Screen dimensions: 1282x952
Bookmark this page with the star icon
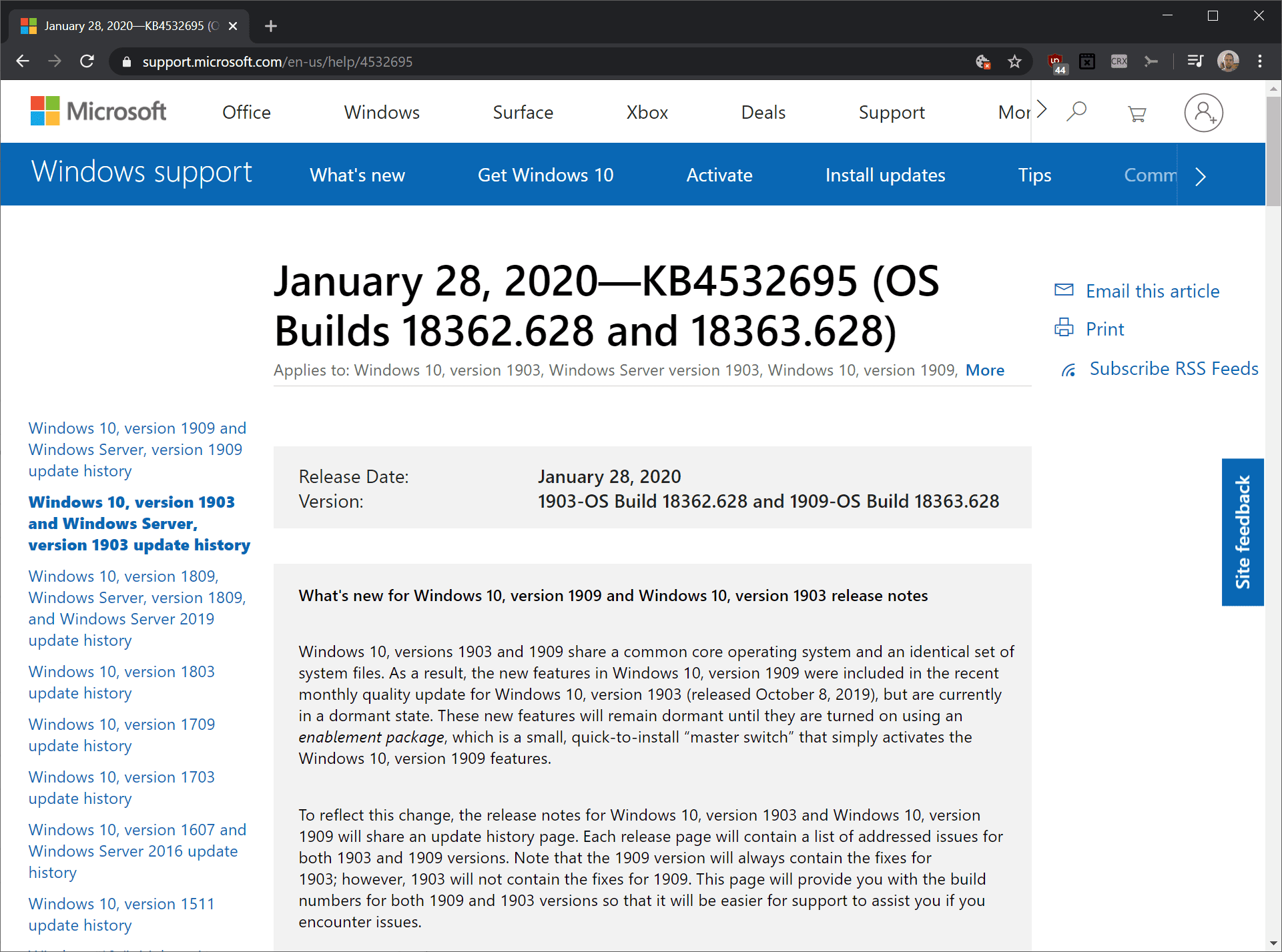coord(1014,62)
